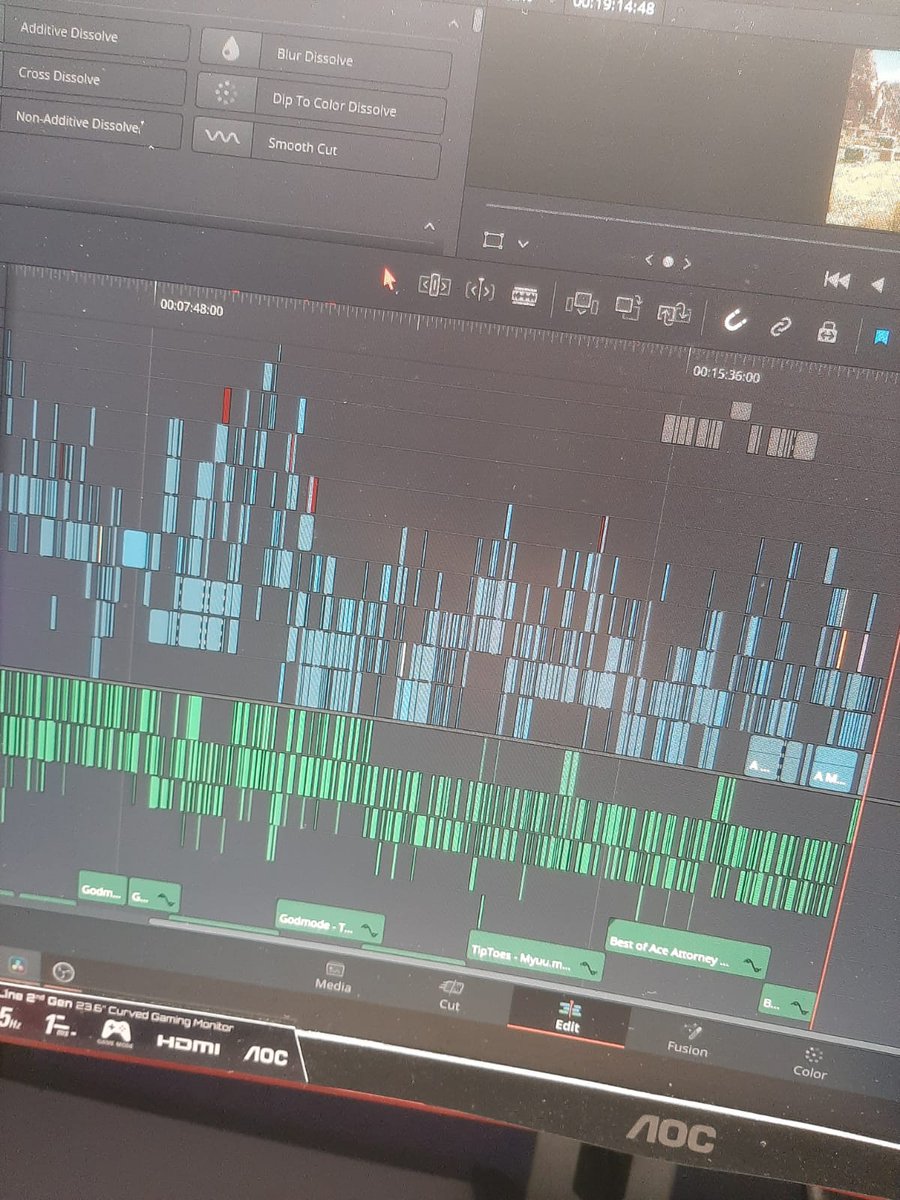Select the Selection Mode arrow tool

point(390,279)
